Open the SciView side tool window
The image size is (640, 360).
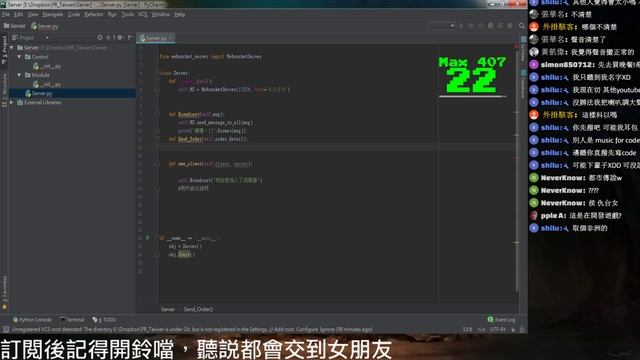[x=523, y=49]
